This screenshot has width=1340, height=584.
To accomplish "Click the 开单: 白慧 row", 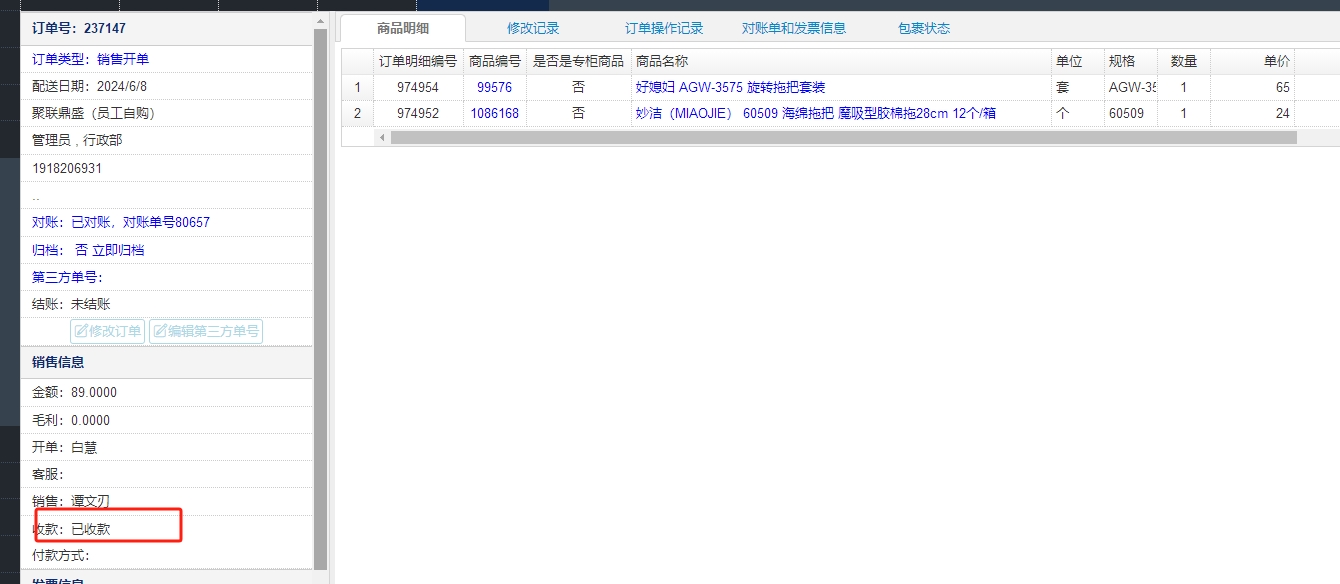I will pos(166,447).
